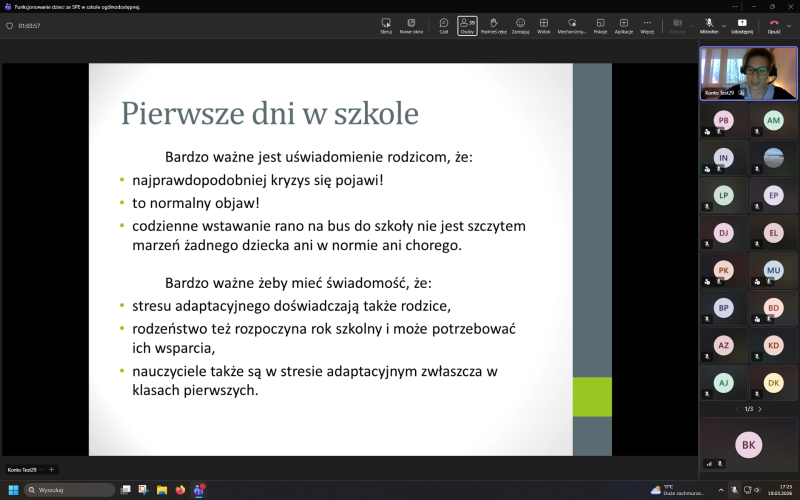Image resolution: width=800 pixels, height=500 pixels.
Task: Expand the Opuść leave options arrow
Action: coord(789,25)
